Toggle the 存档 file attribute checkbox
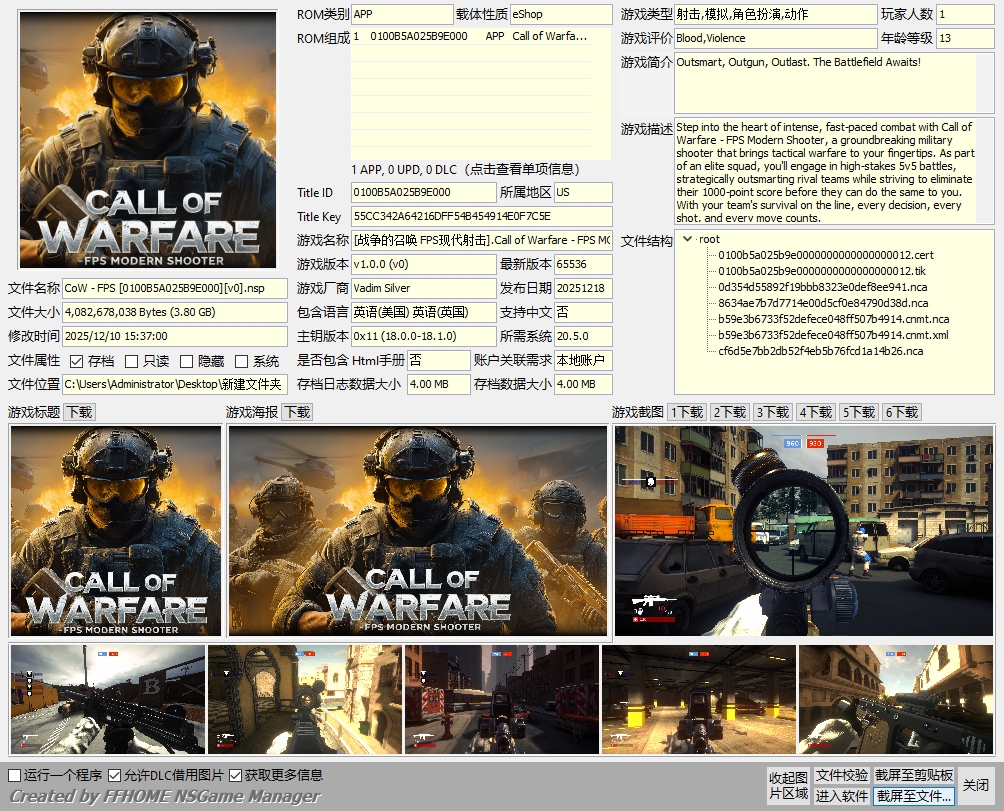Screen dimensions: 1004x811 pos(77,361)
